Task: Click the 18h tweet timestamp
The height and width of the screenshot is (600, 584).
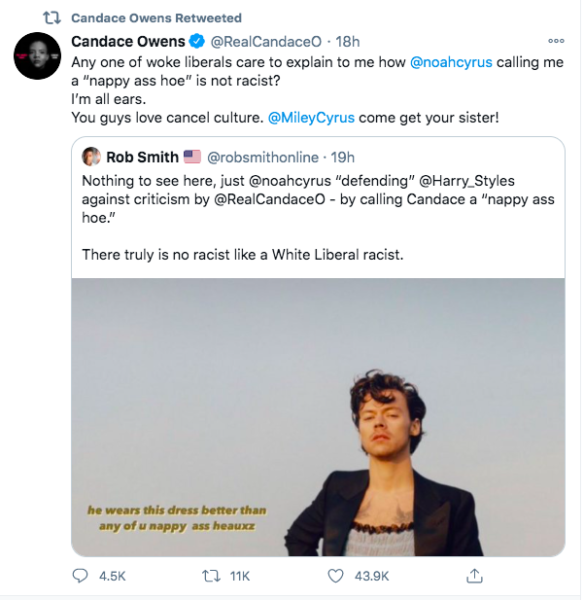Action: 347,42
